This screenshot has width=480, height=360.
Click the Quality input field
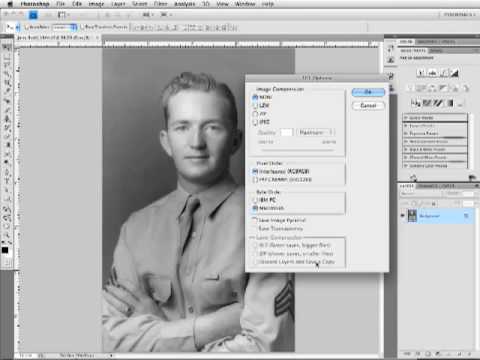click(286, 132)
